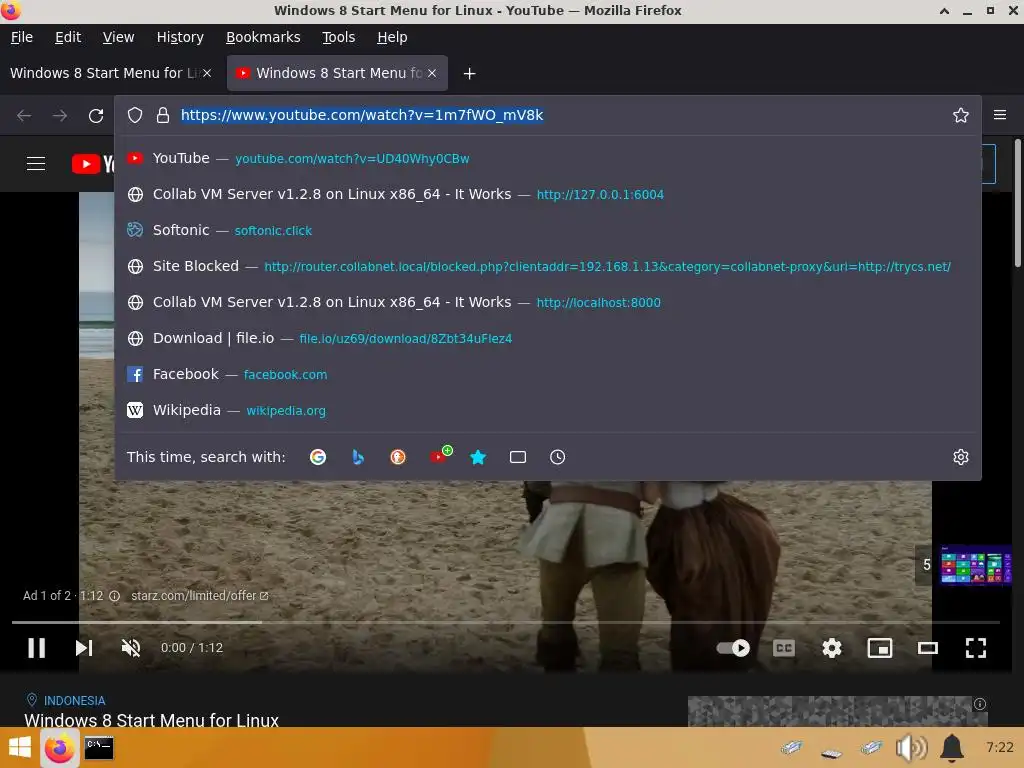
Task: Open search settings gear in dropdown
Action: (x=960, y=457)
